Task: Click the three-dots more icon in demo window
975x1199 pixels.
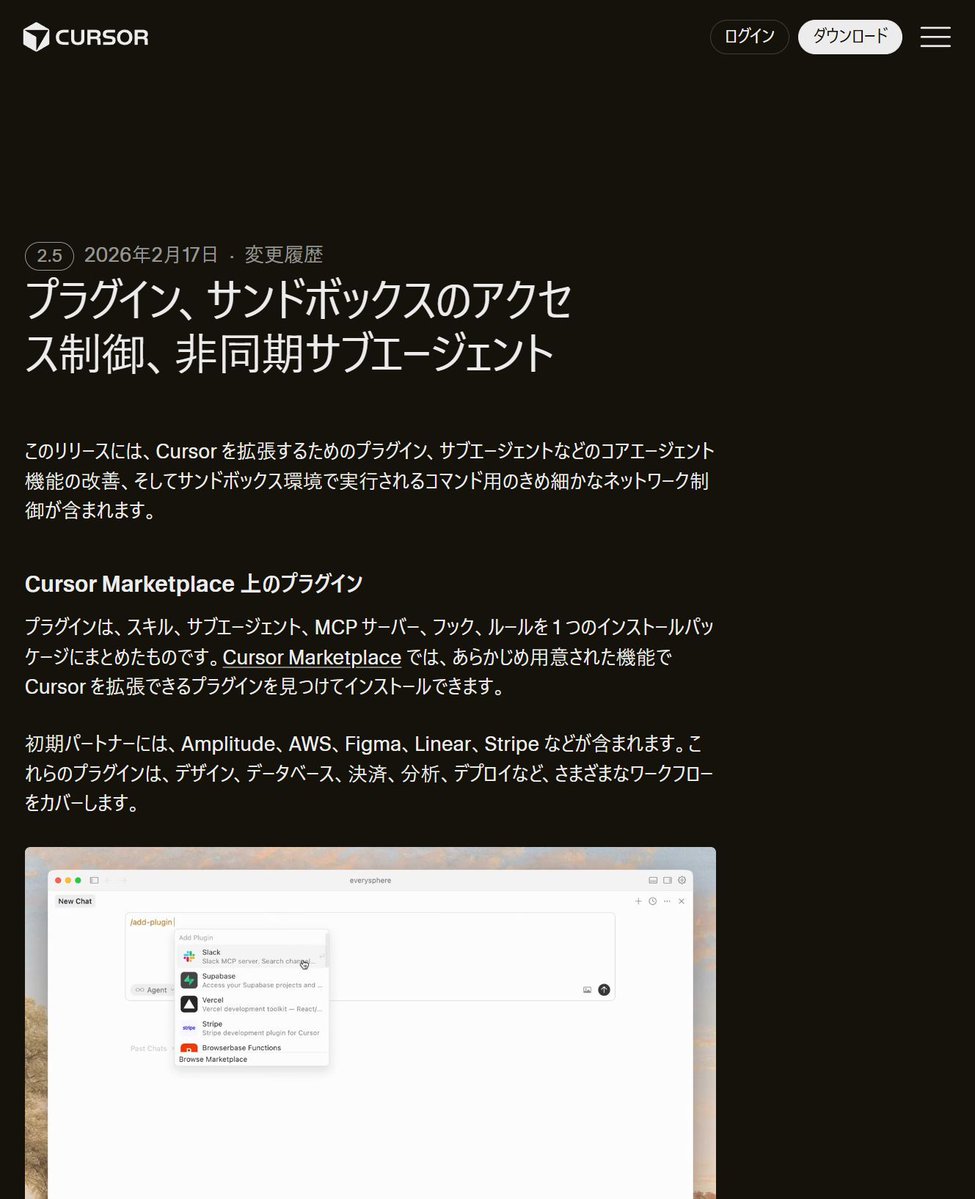Action: (x=667, y=901)
